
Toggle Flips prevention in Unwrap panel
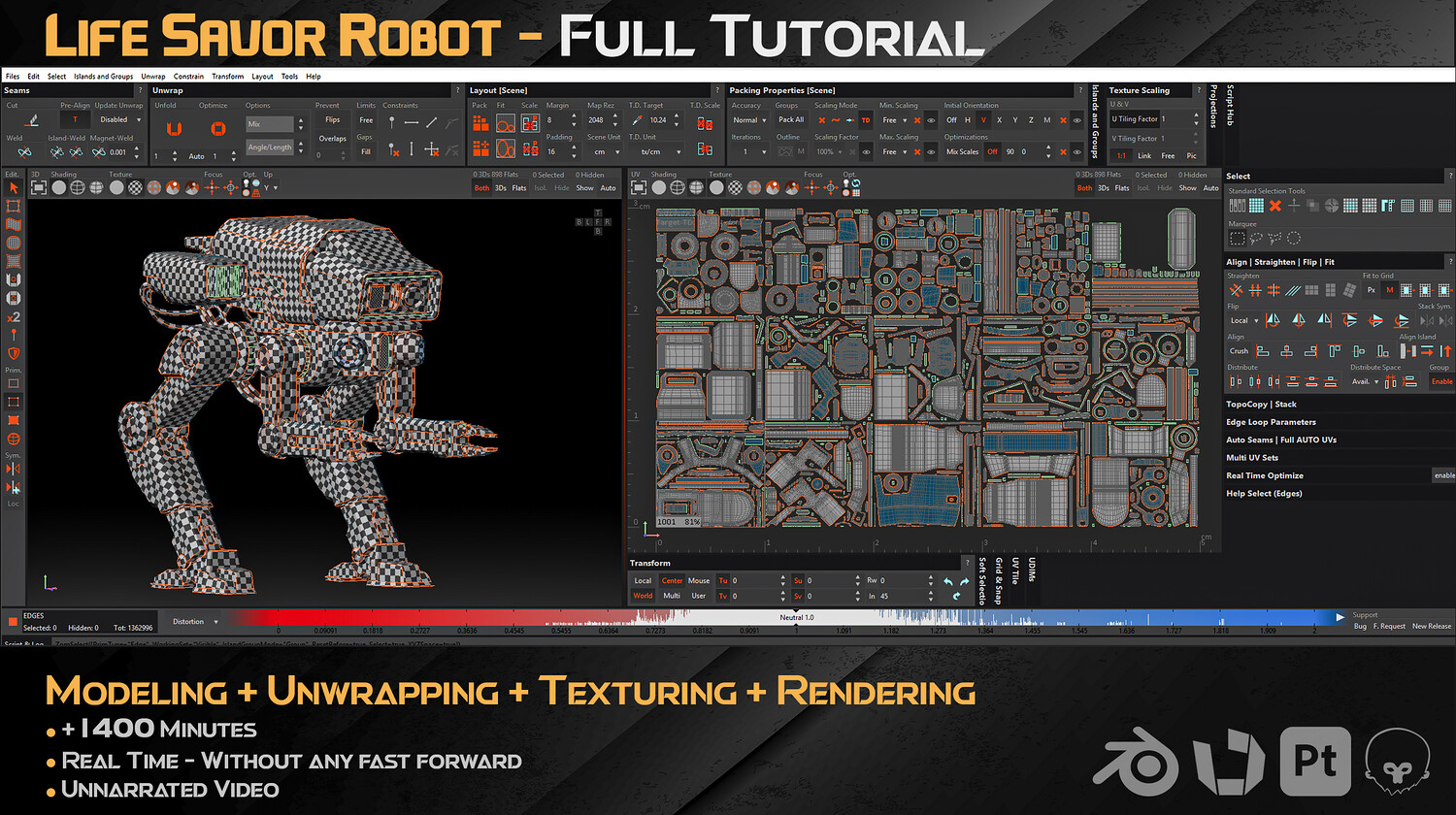332,120
